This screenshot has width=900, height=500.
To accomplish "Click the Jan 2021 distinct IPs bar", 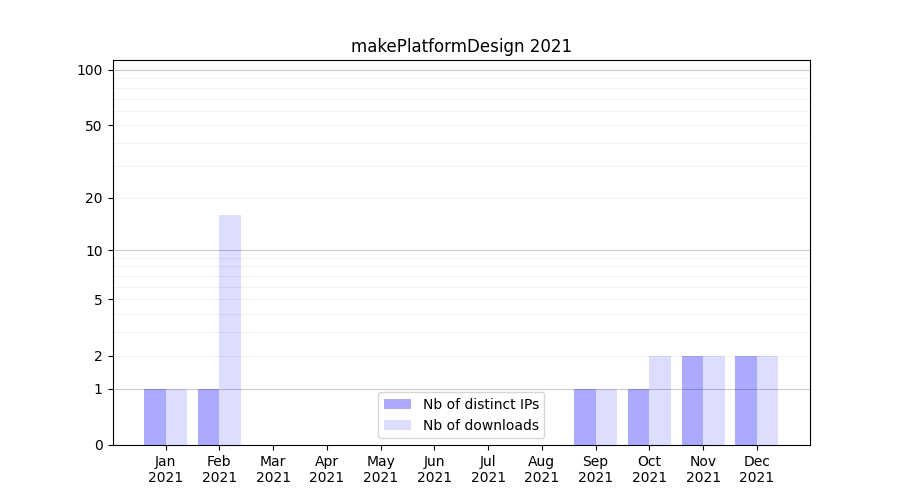I will click(155, 417).
